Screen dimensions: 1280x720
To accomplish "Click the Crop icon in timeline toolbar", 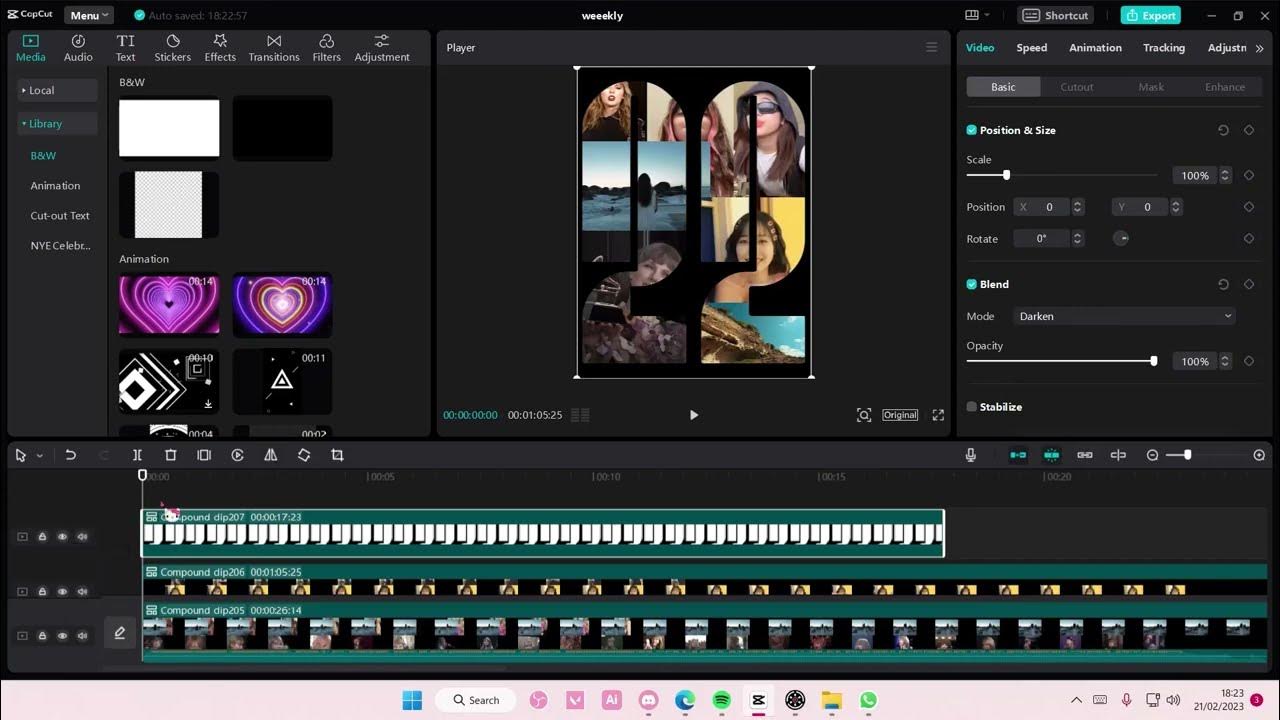I will [x=337, y=455].
